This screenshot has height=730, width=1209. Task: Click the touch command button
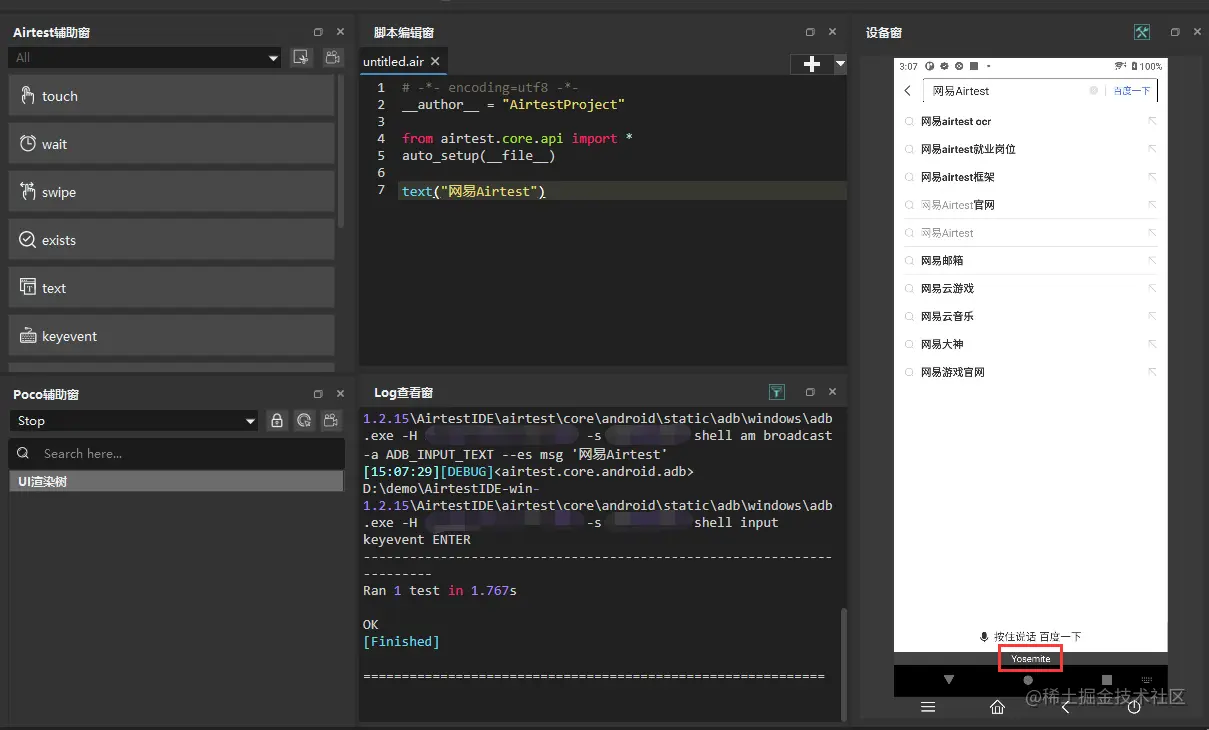click(x=171, y=96)
